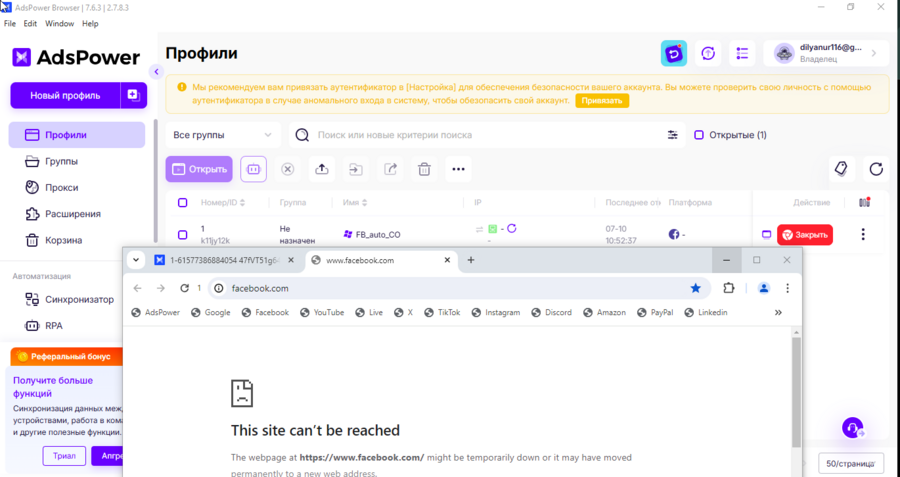900x477 pixels.
Task: Click the Новый профиль button
Action: 65,96
